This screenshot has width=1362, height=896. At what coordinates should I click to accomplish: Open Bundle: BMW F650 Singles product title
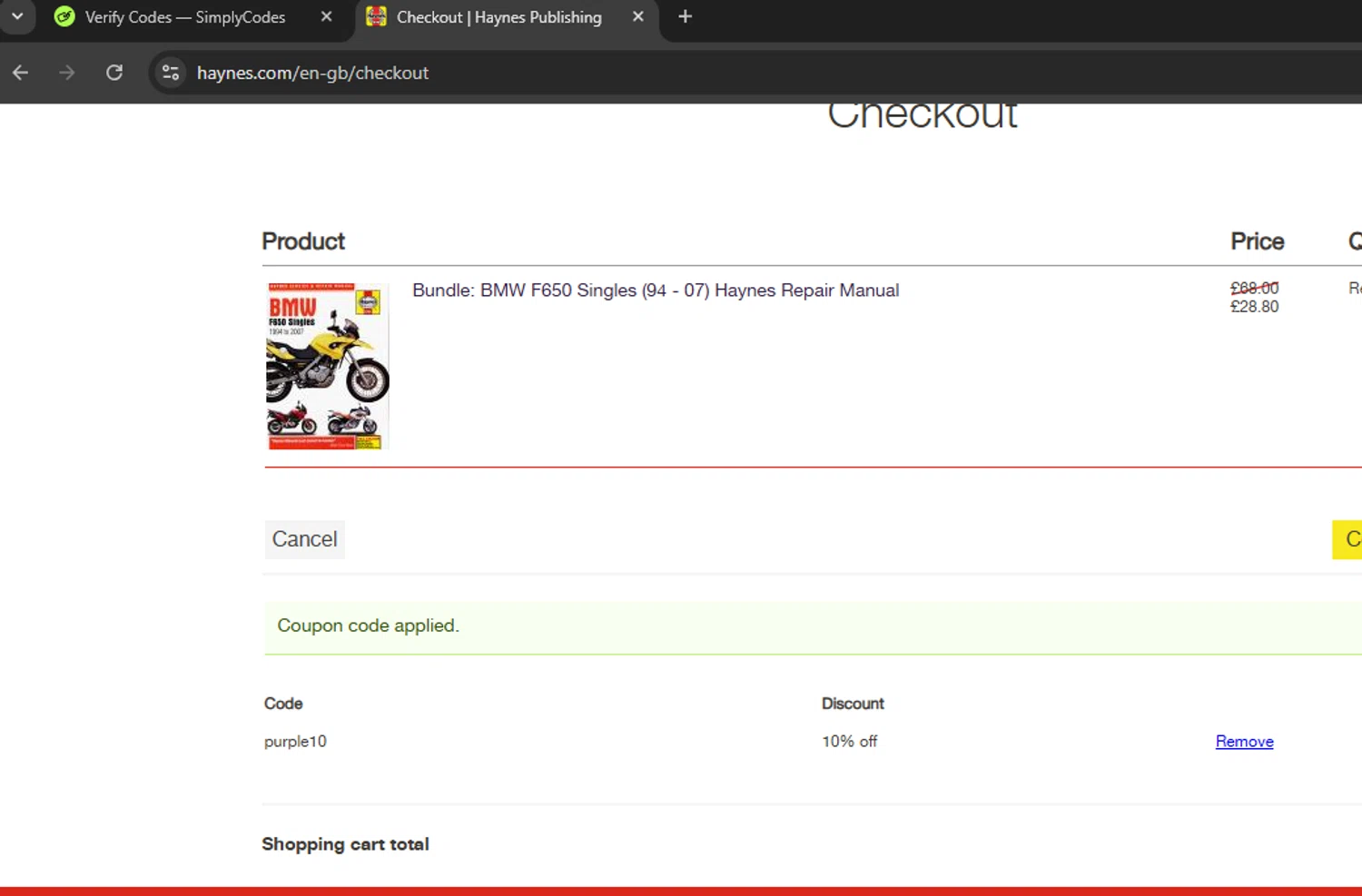(656, 290)
